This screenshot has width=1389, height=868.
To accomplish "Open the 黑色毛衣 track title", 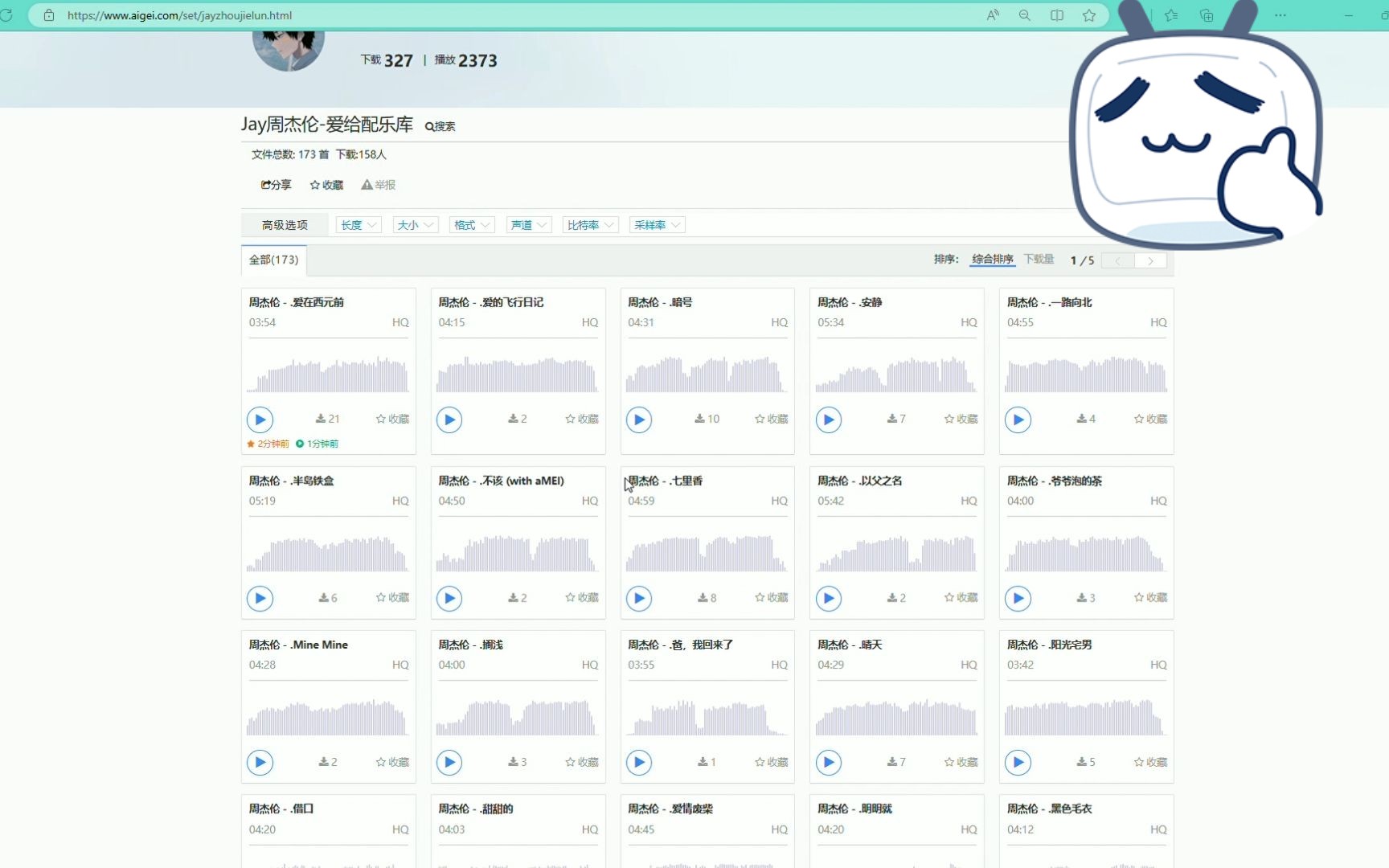I will click(1050, 809).
